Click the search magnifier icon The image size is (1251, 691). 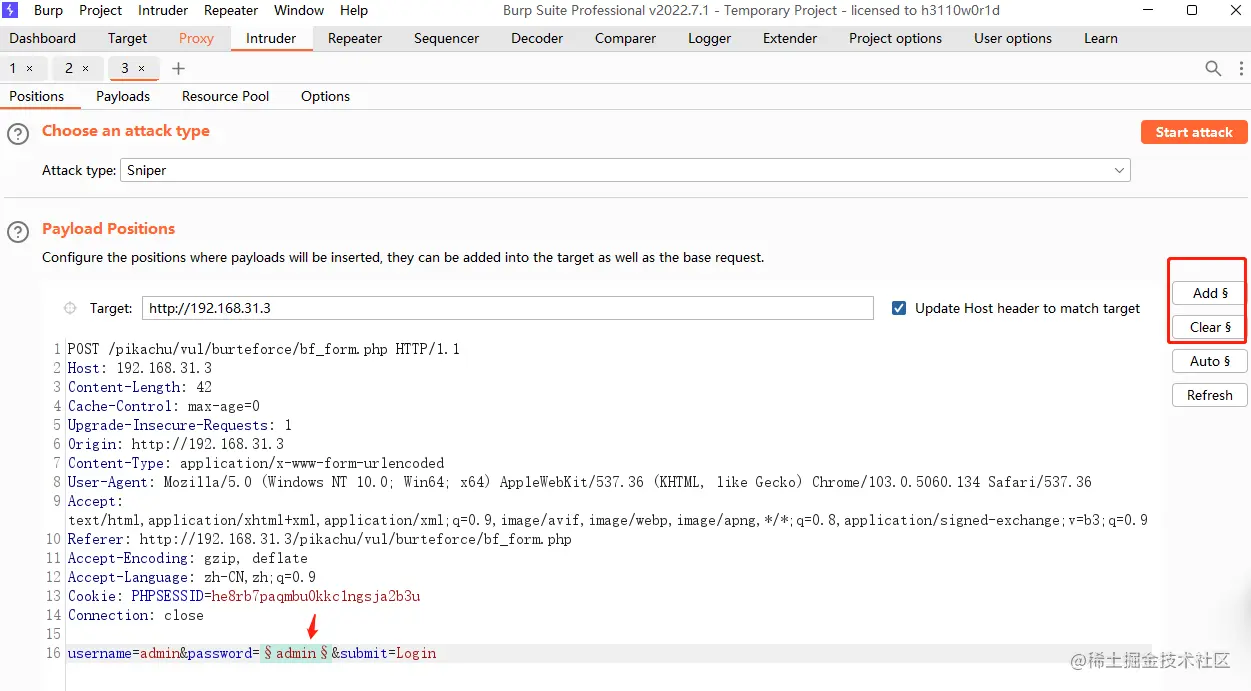1213,68
